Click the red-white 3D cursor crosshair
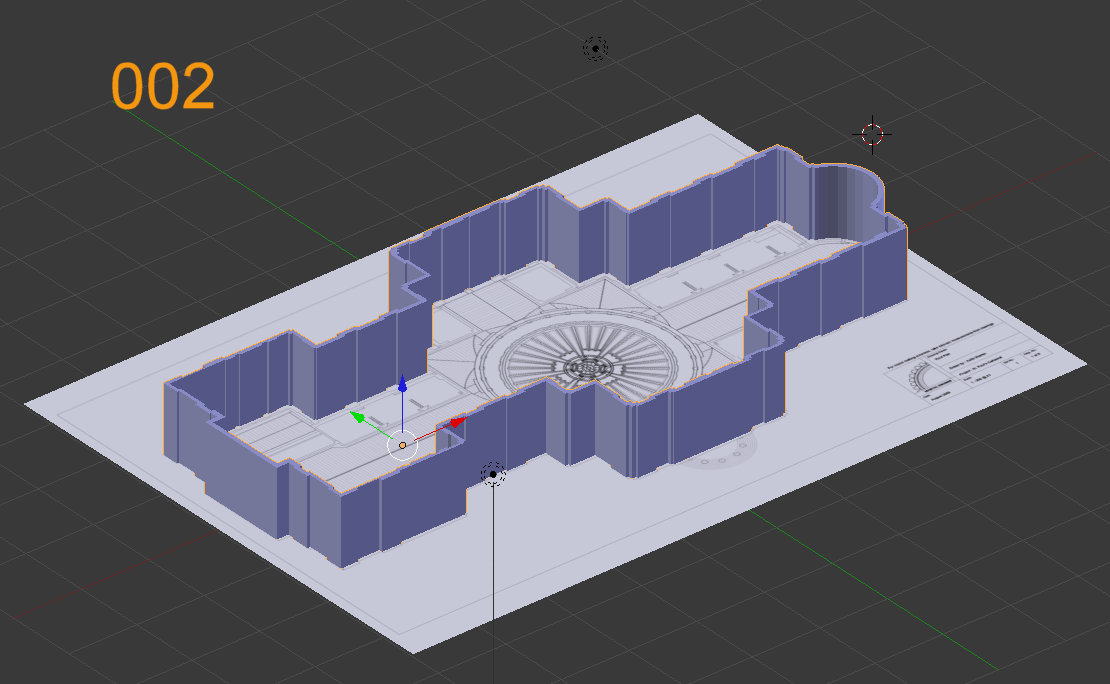1110x684 pixels. point(872,134)
